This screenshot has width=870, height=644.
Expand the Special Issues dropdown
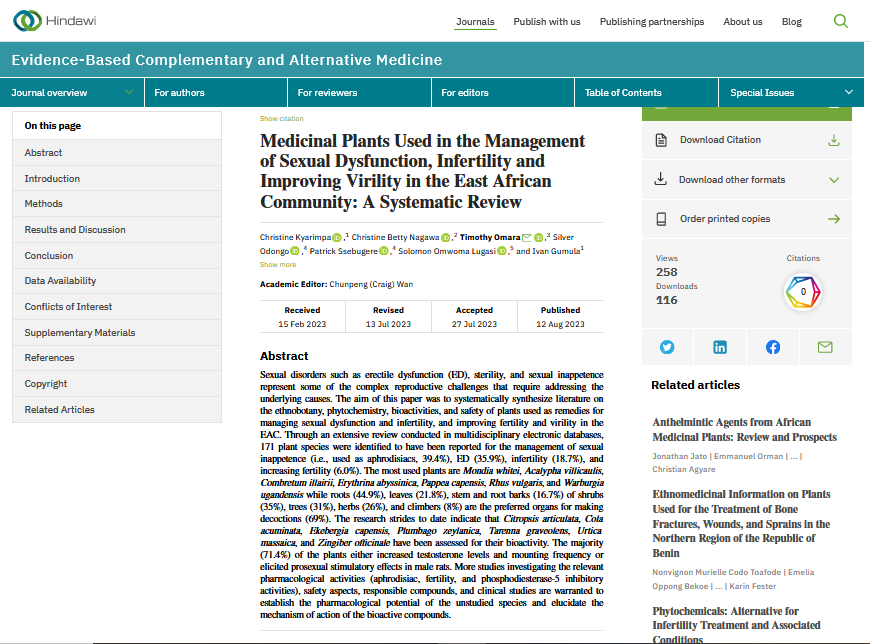[848, 93]
